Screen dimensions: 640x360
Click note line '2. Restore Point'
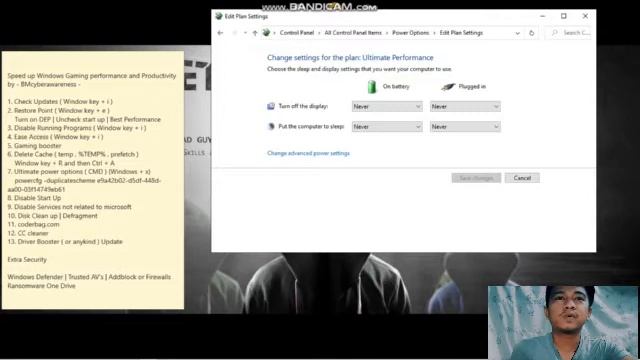tap(58, 111)
